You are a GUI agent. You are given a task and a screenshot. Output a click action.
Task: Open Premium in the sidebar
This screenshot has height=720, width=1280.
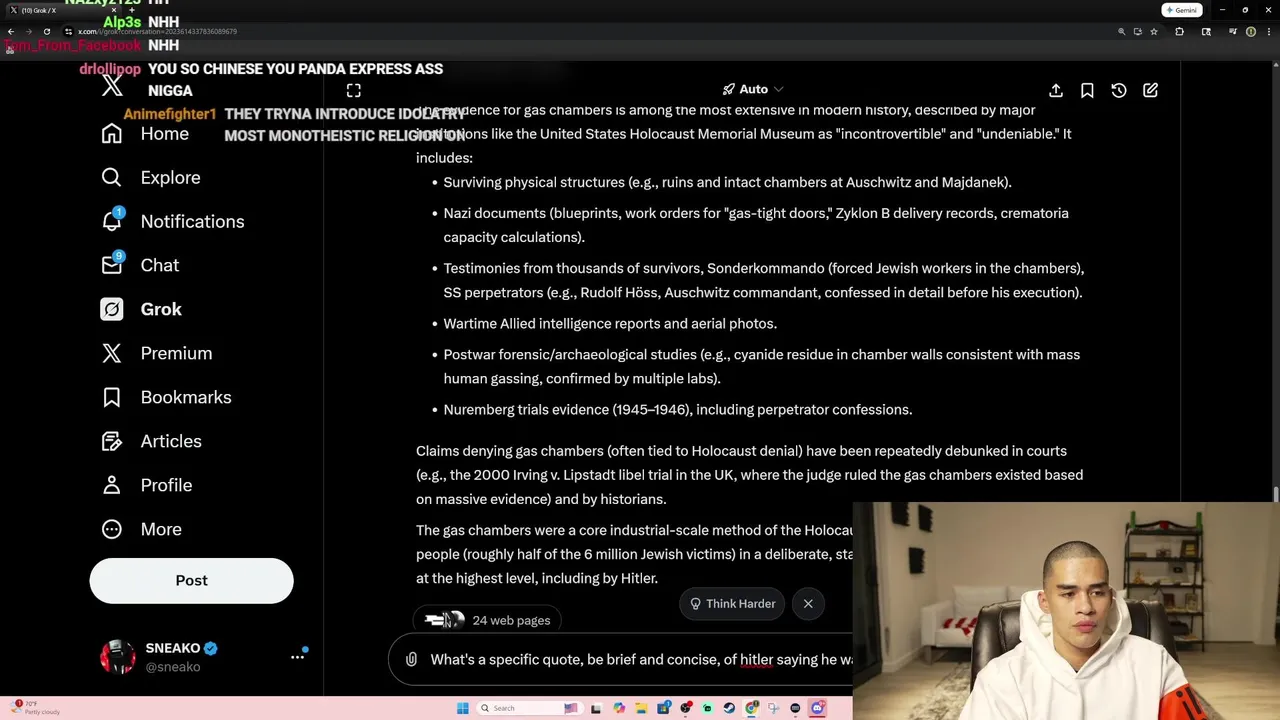tap(156, 353)
